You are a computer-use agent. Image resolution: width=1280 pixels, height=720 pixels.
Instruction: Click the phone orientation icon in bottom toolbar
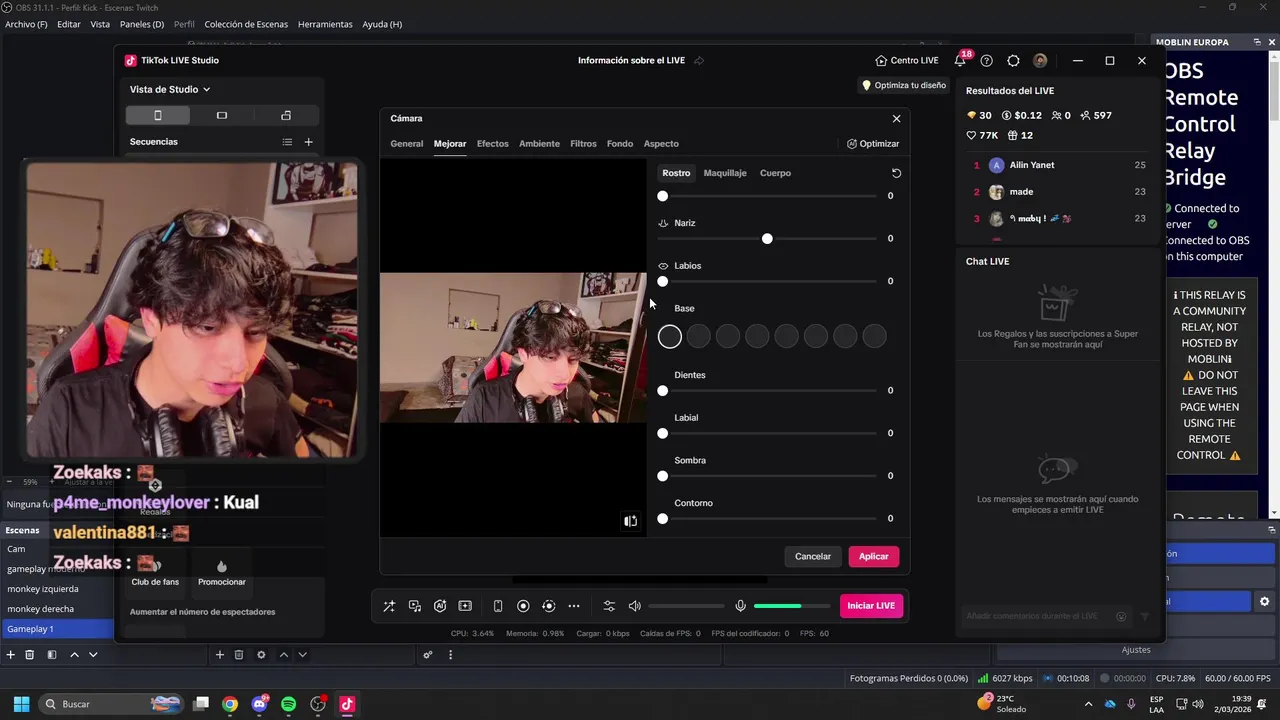(x=498, y=606)
